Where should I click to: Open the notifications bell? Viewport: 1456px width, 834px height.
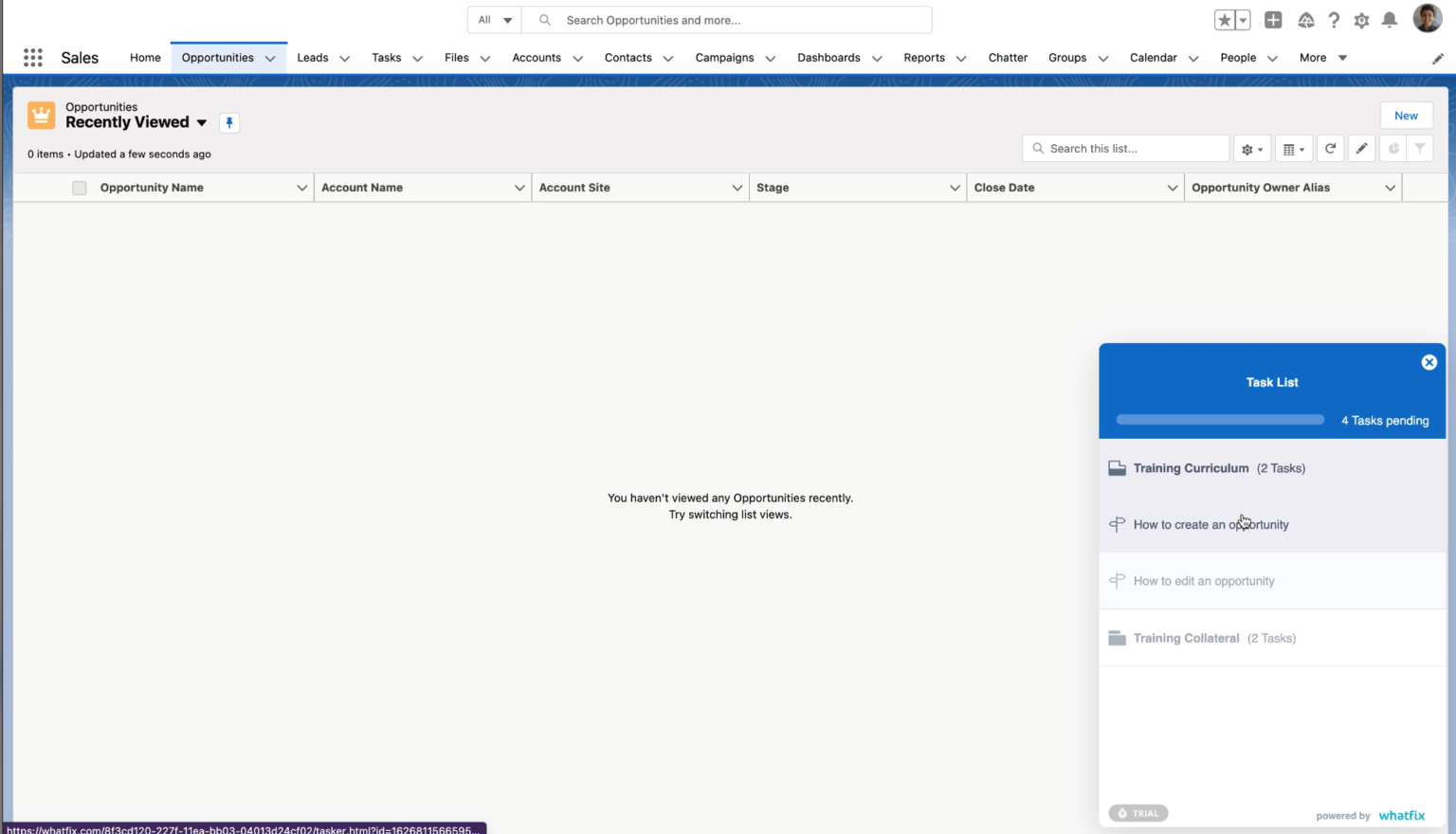pos(1390,19)
